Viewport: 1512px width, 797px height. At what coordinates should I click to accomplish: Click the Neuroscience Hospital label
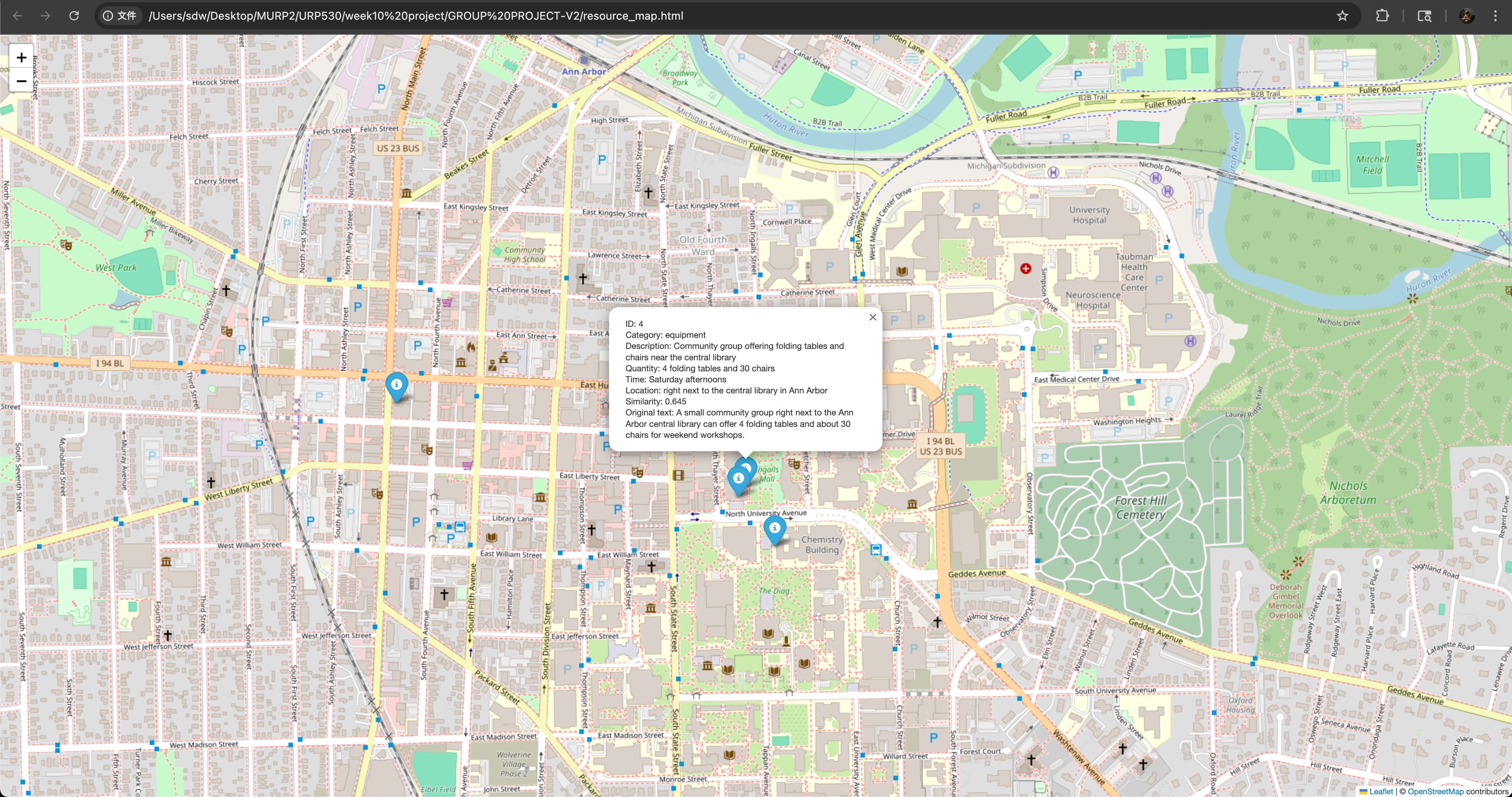click(1092, 300)
